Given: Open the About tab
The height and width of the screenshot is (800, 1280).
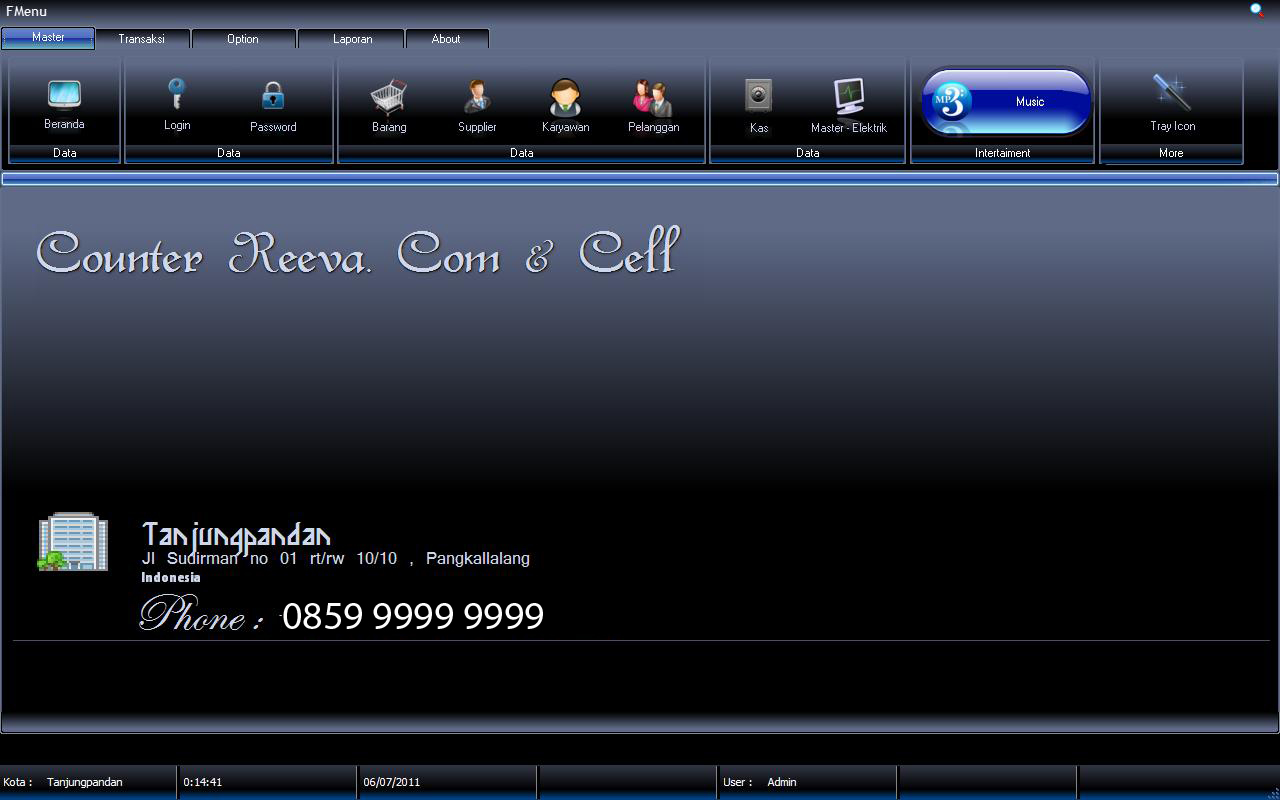Looking at the screenshot, I should [446, 38].
